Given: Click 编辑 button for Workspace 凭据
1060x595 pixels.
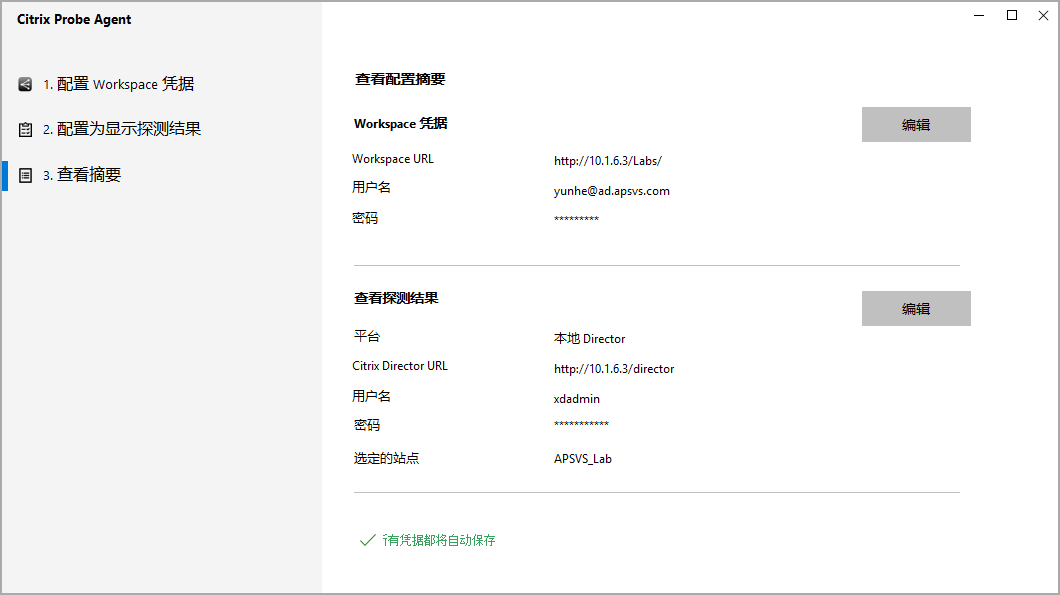Looking at the screenshot, I should 915,125.
